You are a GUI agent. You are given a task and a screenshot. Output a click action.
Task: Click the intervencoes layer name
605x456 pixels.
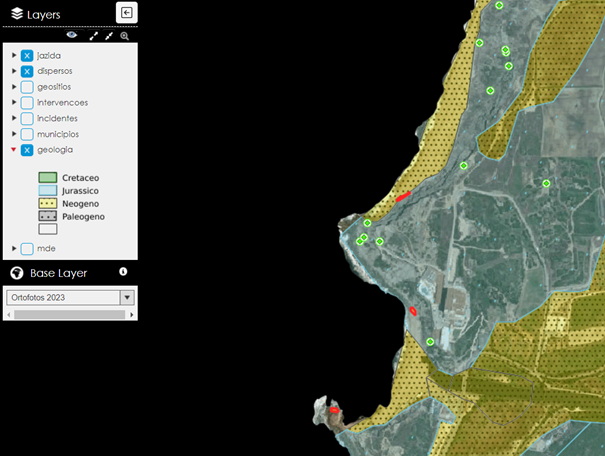(x=63, y=103)
